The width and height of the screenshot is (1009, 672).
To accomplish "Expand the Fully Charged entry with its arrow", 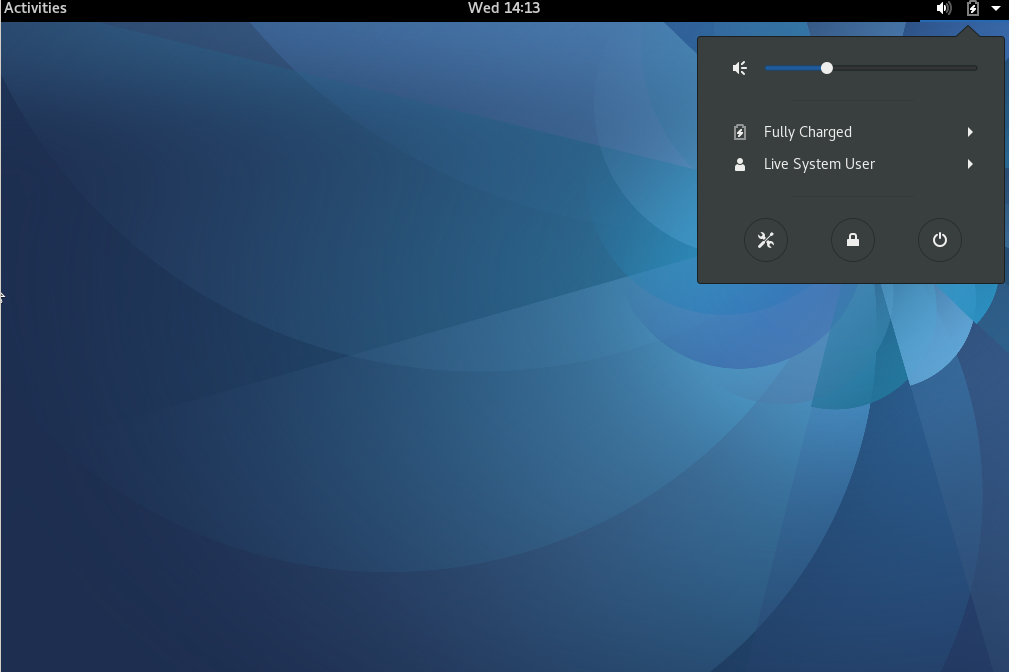I will point(969,131).
